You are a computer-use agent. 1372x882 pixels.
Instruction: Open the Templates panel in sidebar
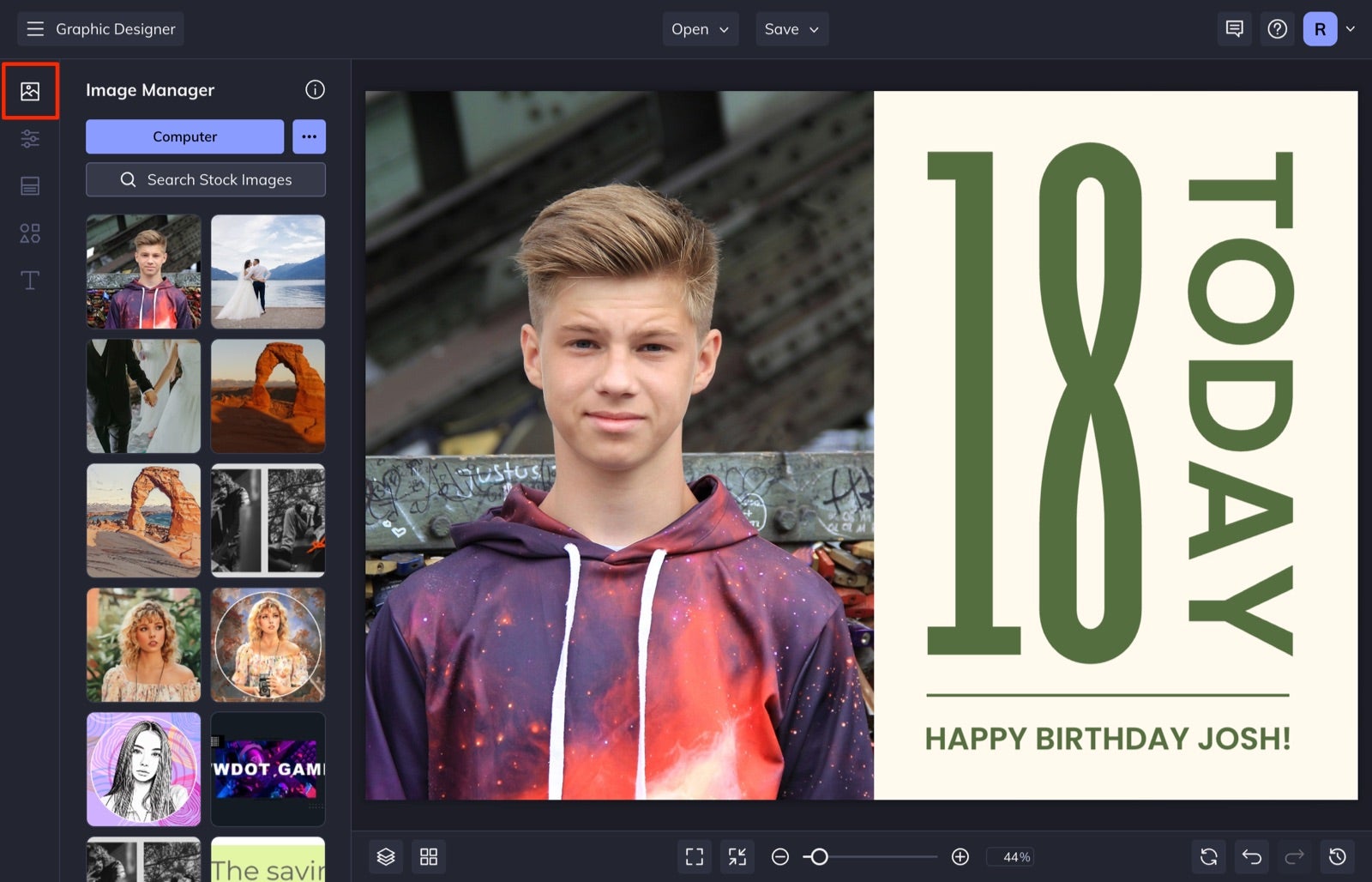click(30, 185)
